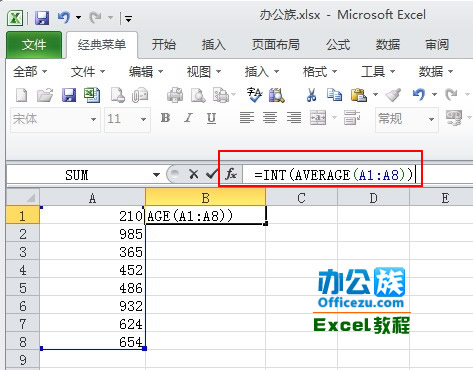The height and width of the screenshot is (370, 473).
Task: Click inside the formula bar input
Action: [358, 175]
